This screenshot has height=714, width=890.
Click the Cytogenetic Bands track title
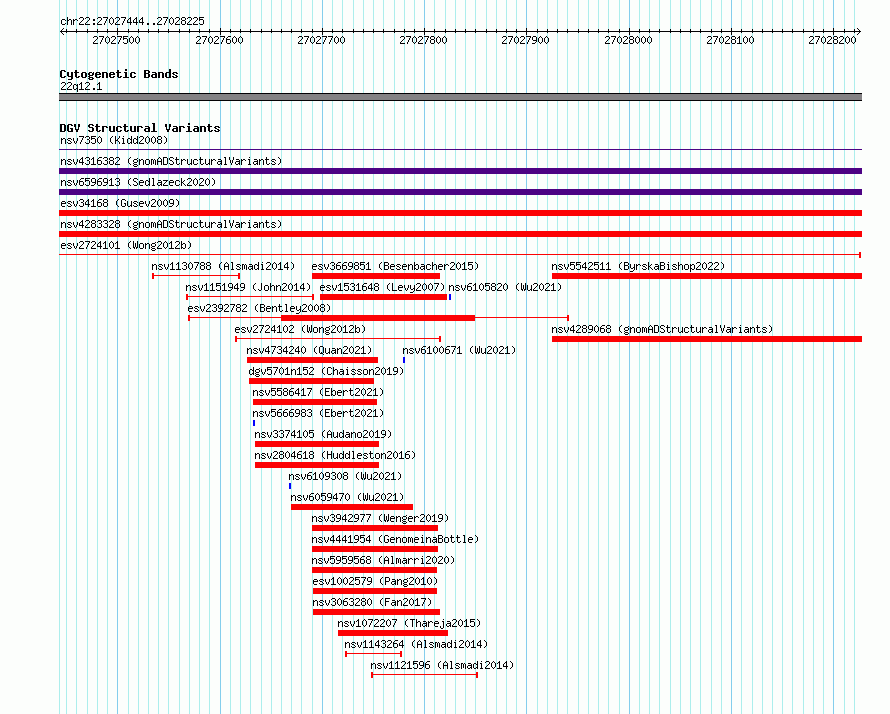tap(119, 74)
